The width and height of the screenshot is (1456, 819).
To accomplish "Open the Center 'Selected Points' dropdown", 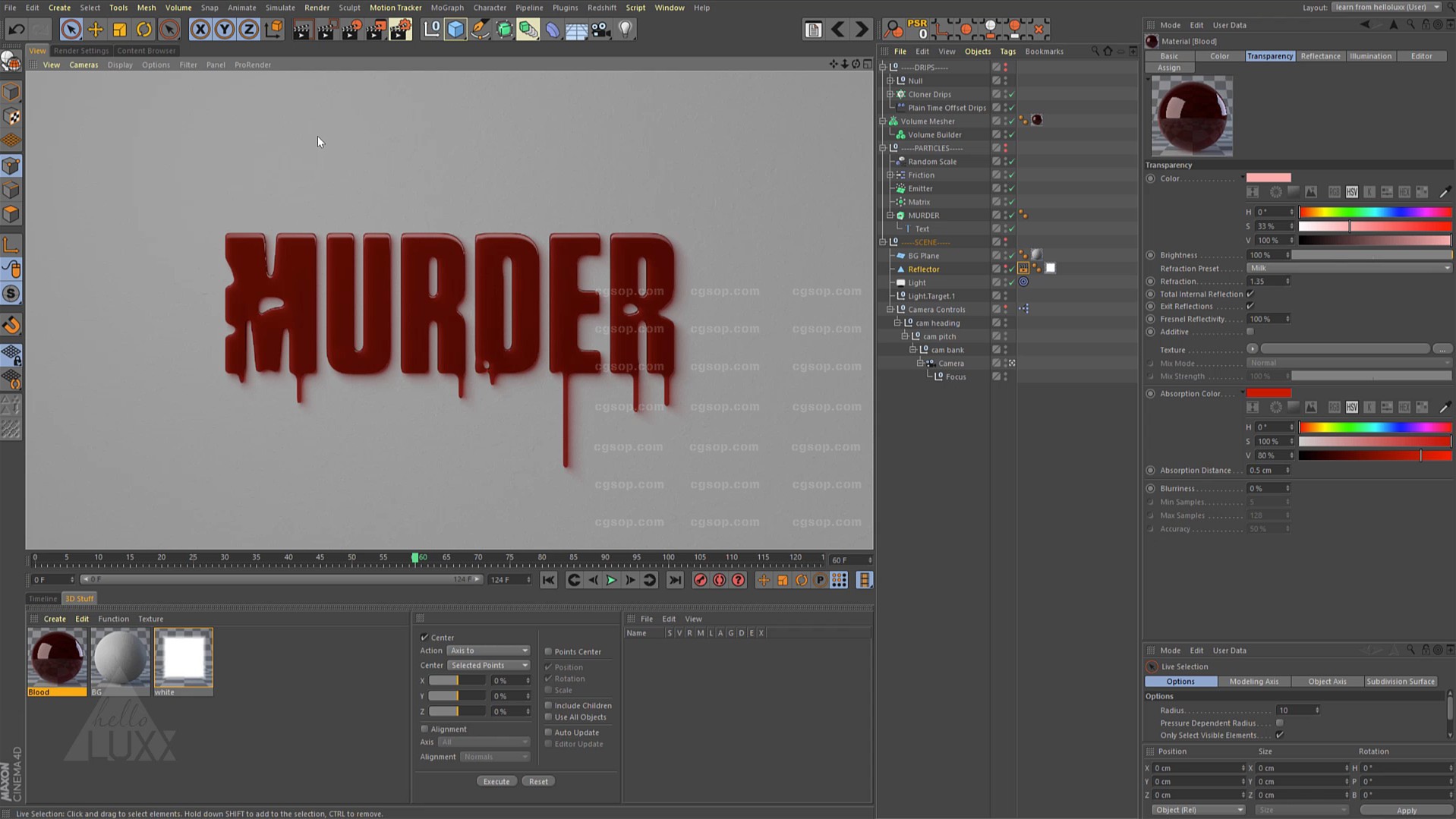I will 488,666.
